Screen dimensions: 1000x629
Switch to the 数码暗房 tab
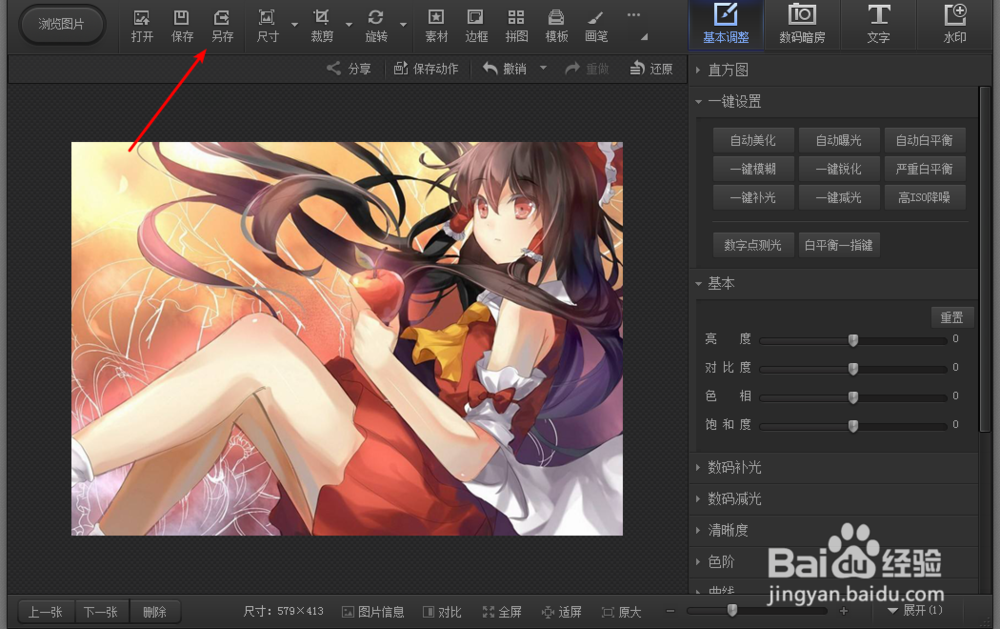pyautogui.click(x=802, y=24)
